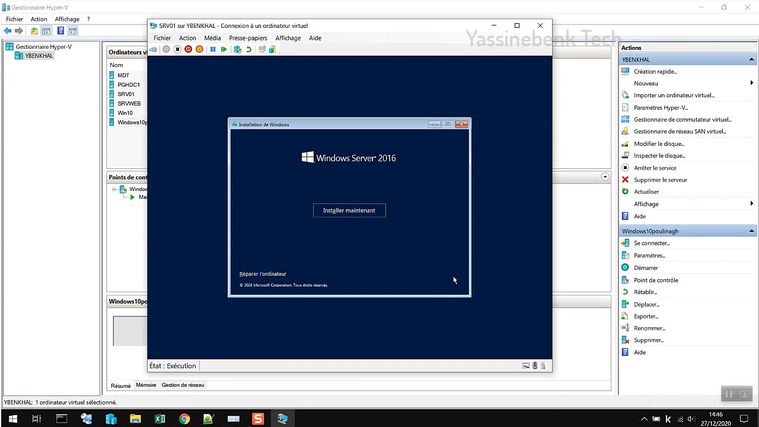Open Affichage menu in SRV01 window
The image size is (759, 427).
288,38
